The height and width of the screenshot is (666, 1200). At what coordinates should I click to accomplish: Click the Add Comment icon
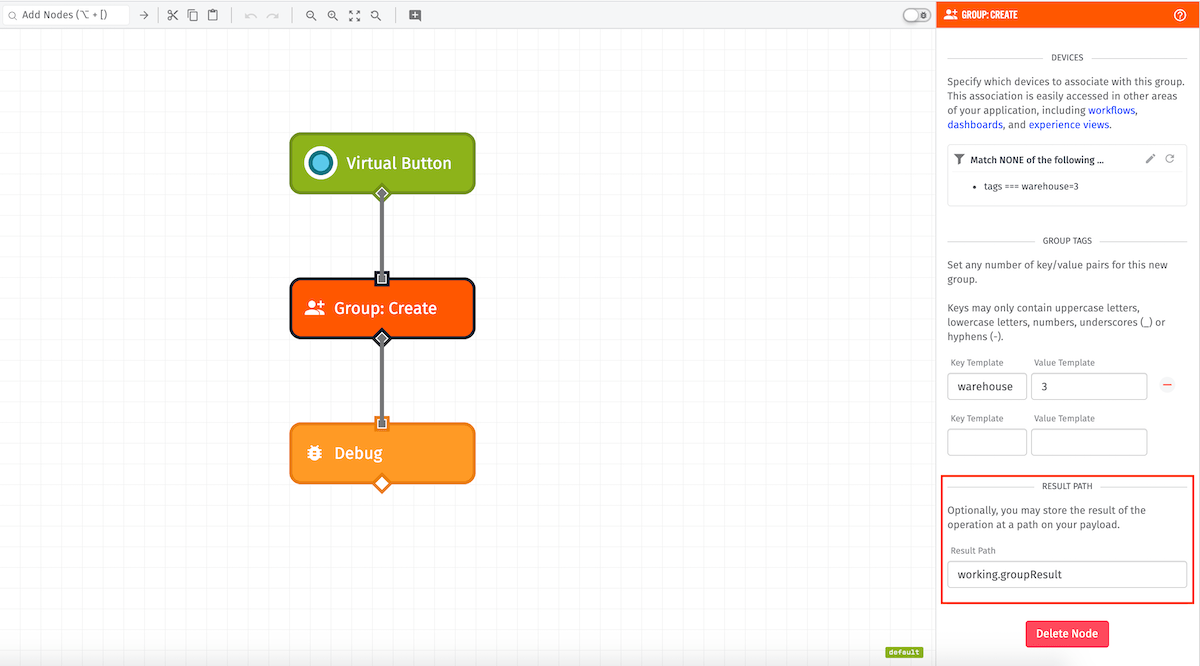click(x=415, y=15)
